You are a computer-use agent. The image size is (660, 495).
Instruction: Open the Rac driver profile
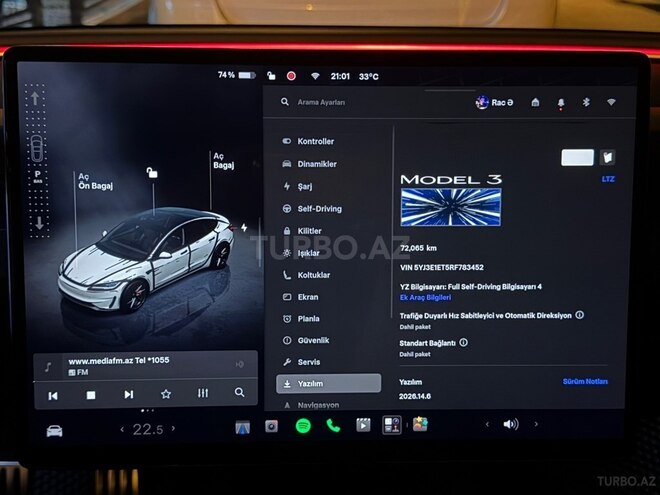pyautogui.click(x=495, y=102)
